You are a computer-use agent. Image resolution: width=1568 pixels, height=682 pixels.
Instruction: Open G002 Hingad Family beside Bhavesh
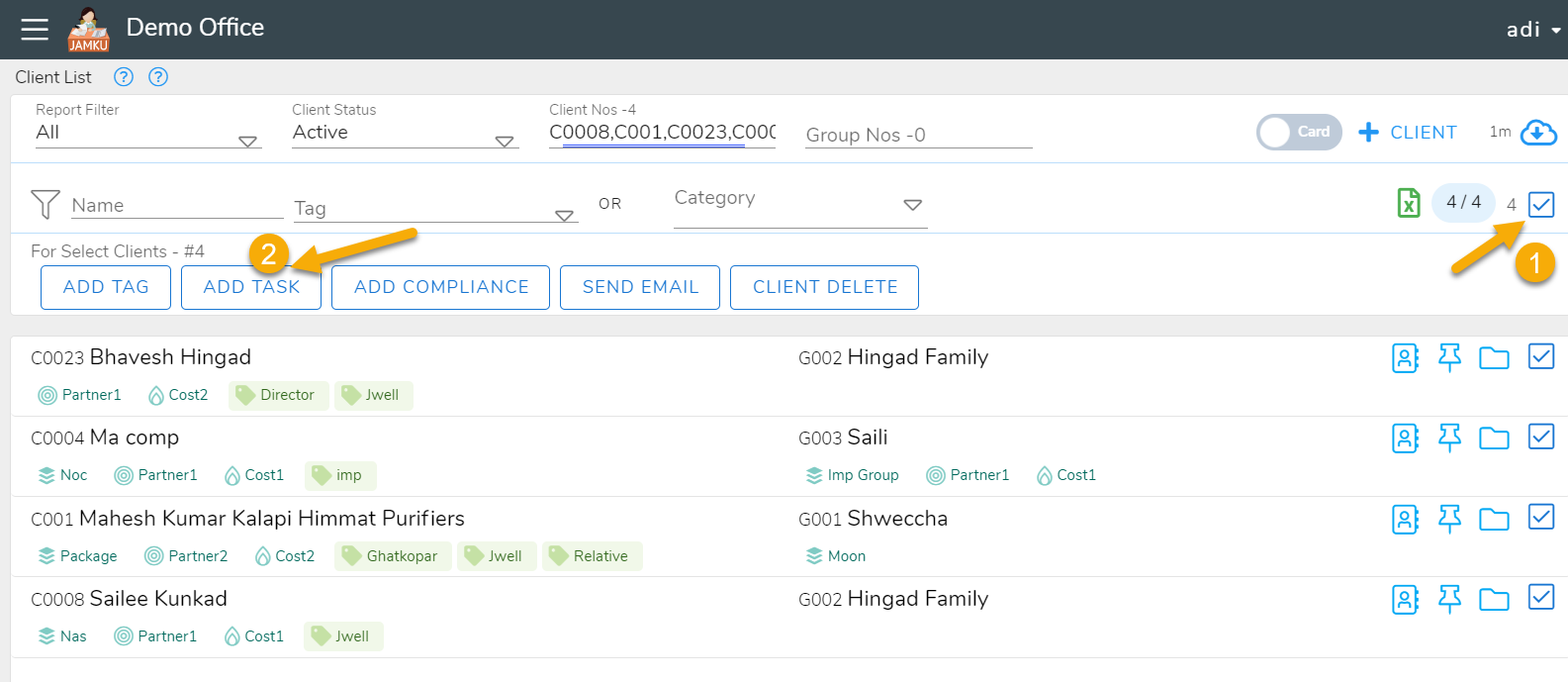tap(893, 357)
